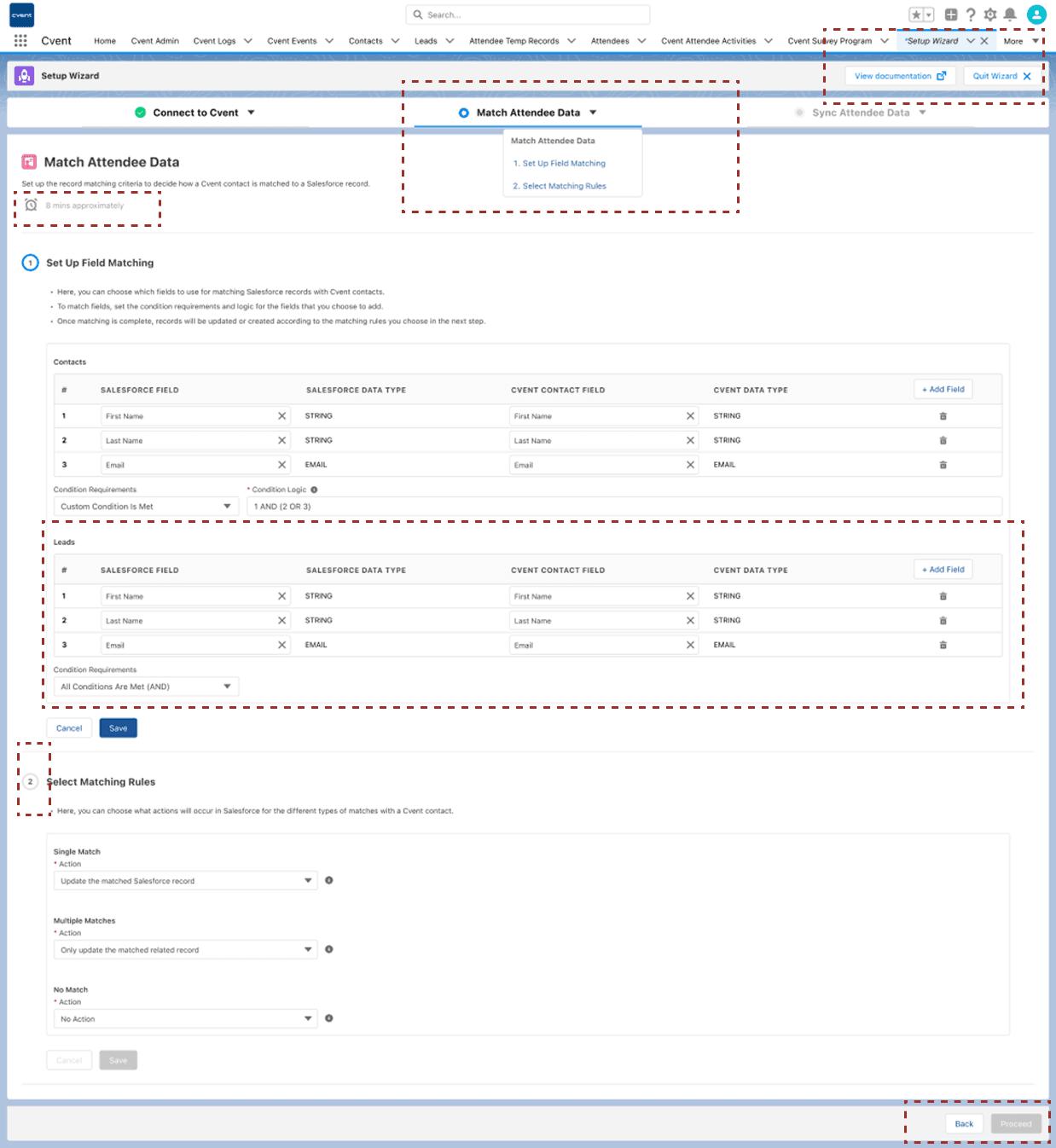Click the Condition Logic input field
The image size is (1056, 1148).
pos(624,507)
